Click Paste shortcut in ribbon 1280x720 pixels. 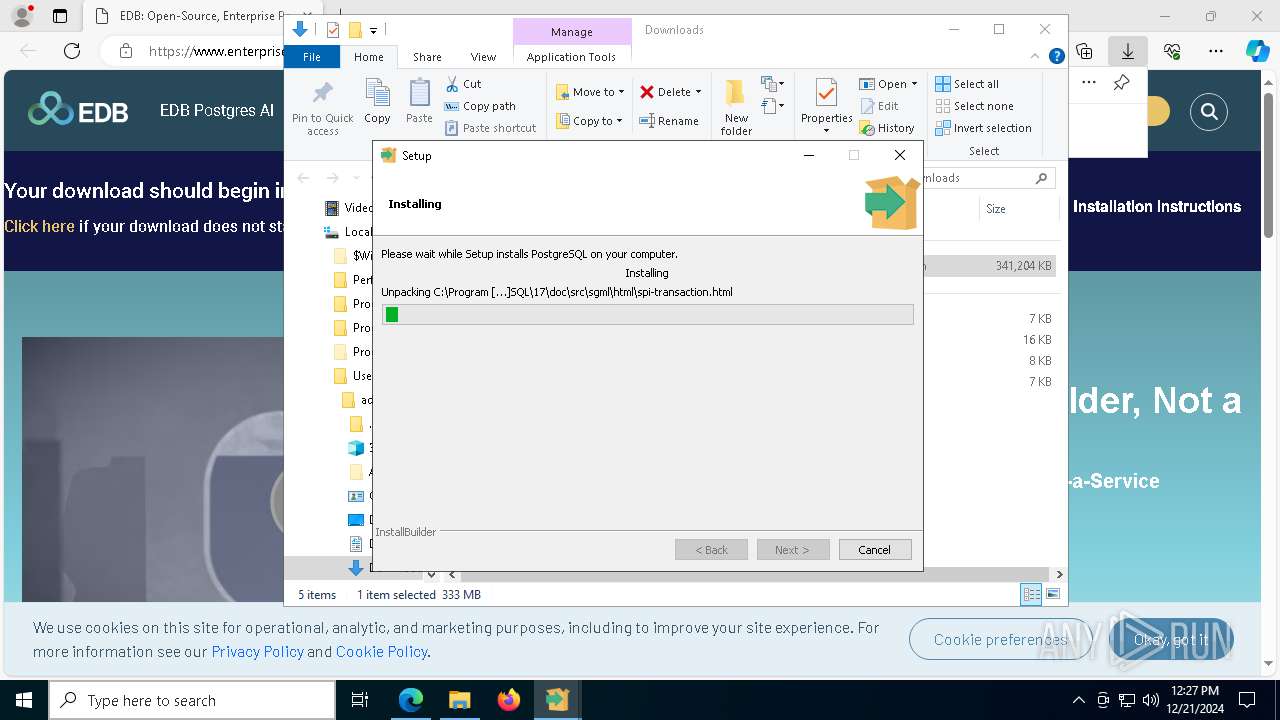point(490,128)
